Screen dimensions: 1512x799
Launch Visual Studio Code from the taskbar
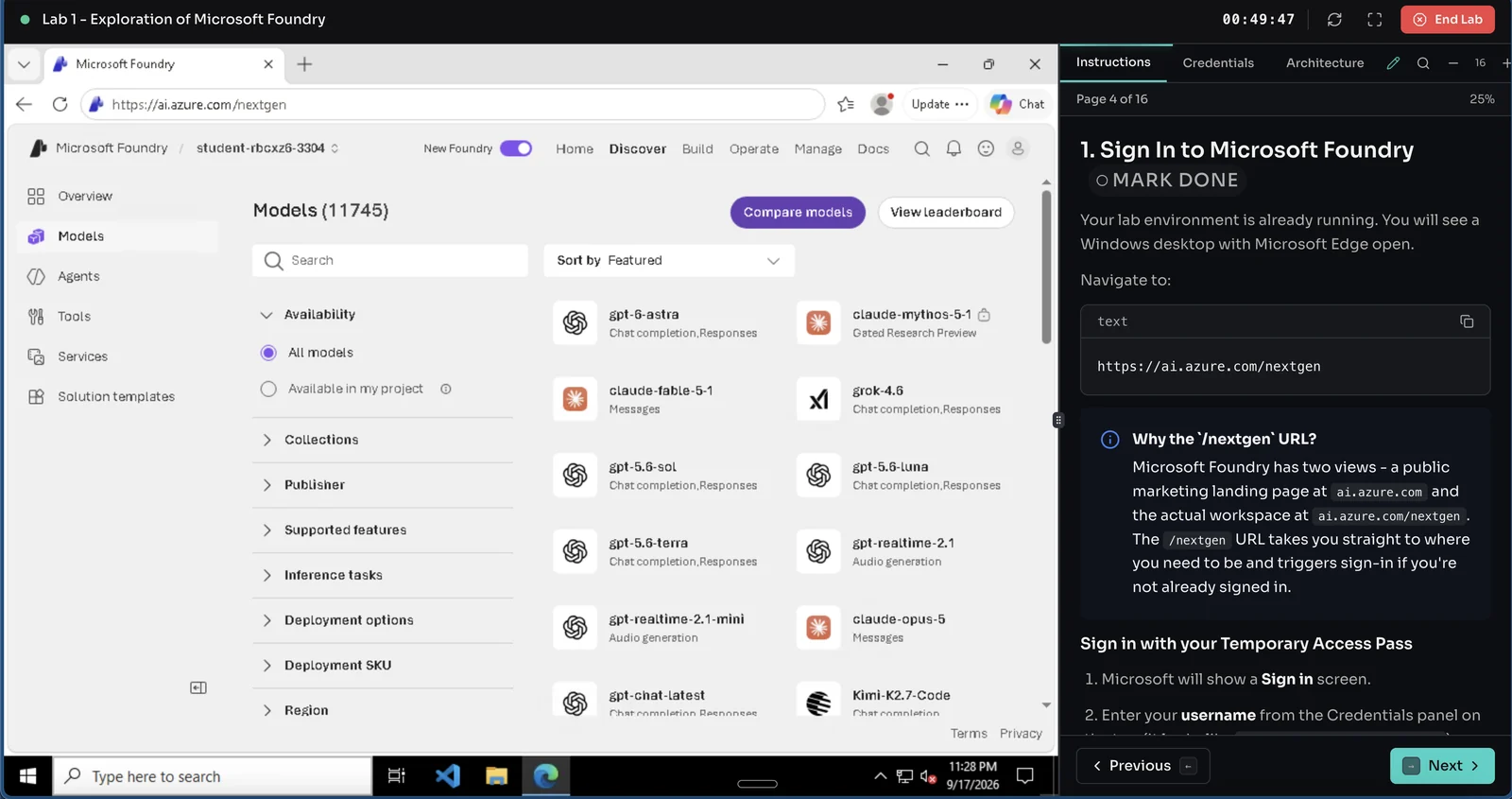click(447, 776)
